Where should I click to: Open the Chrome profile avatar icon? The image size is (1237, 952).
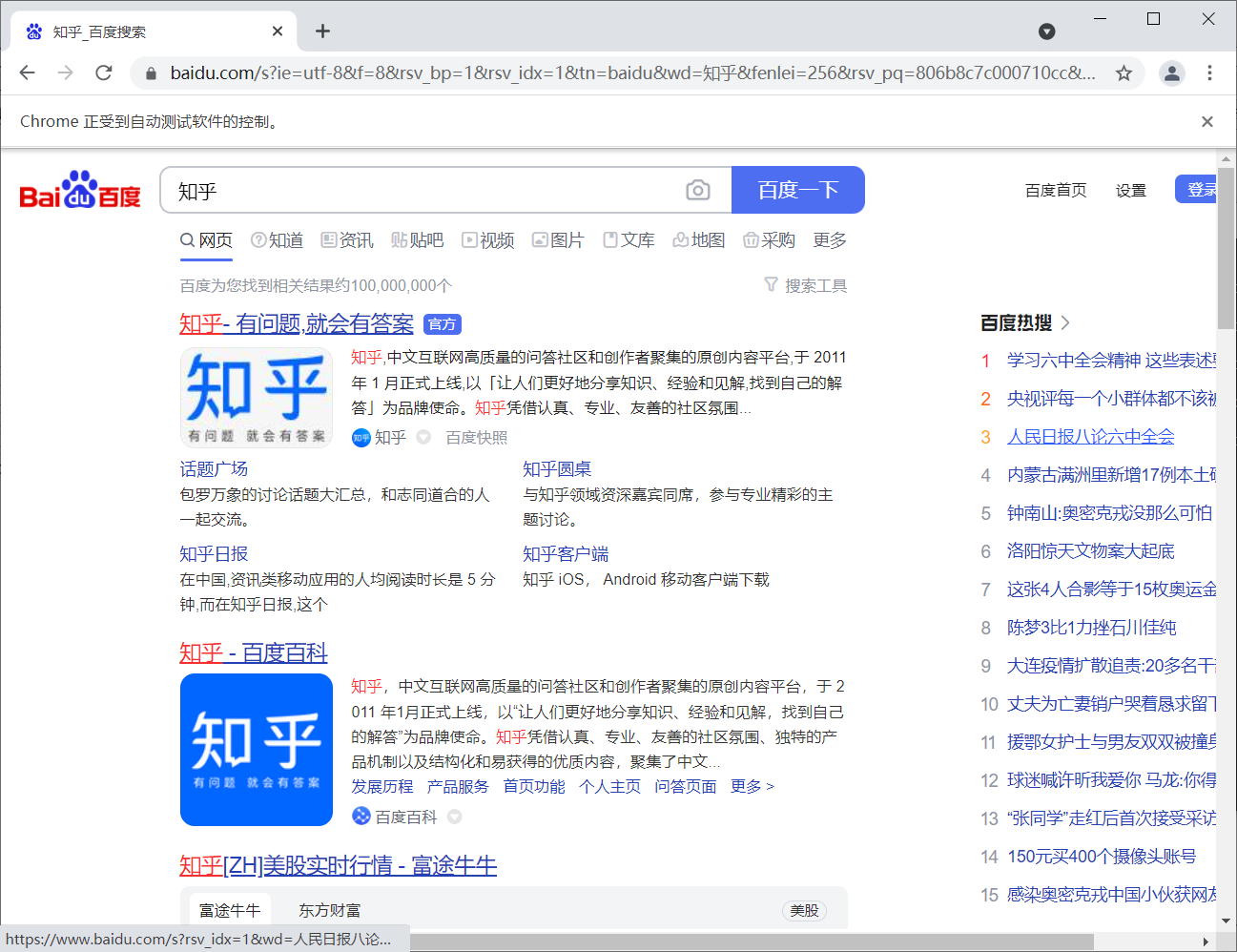click(x=1171, y=72)
